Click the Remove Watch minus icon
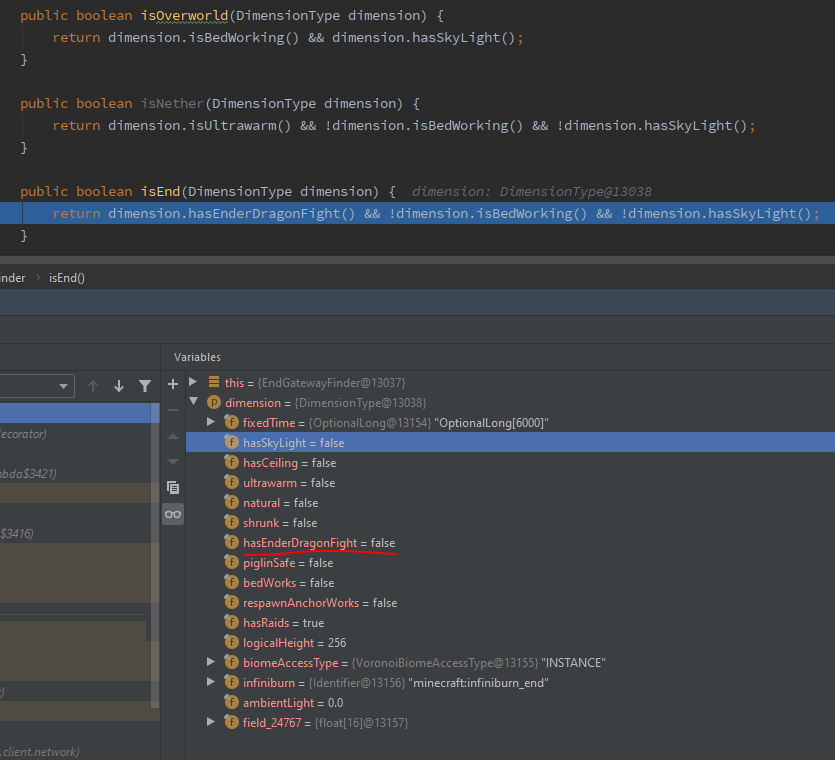Viewport: 835px width, 760px height. (x=172, y=412)
